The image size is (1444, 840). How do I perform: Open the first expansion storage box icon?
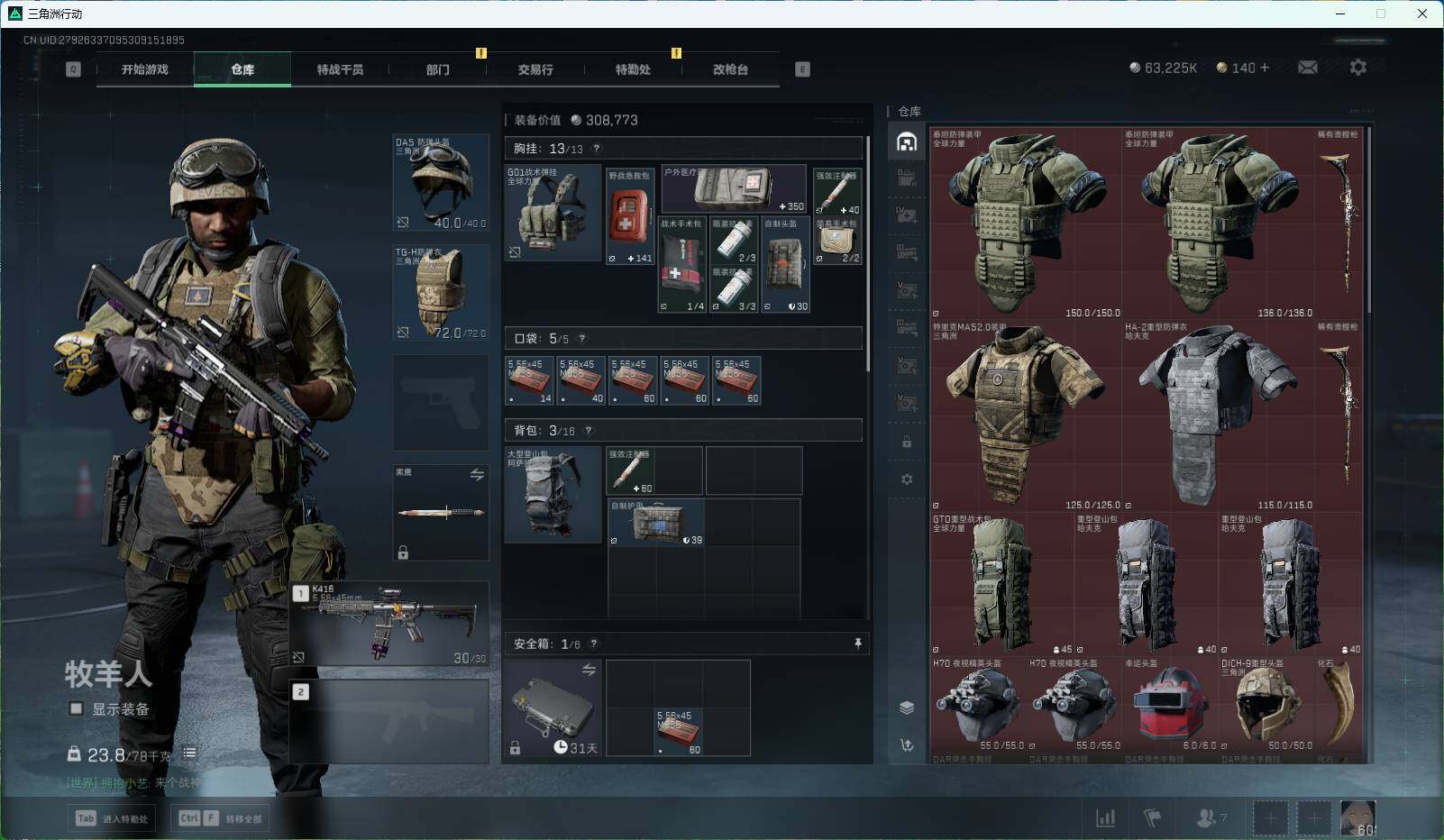(907, 178)
